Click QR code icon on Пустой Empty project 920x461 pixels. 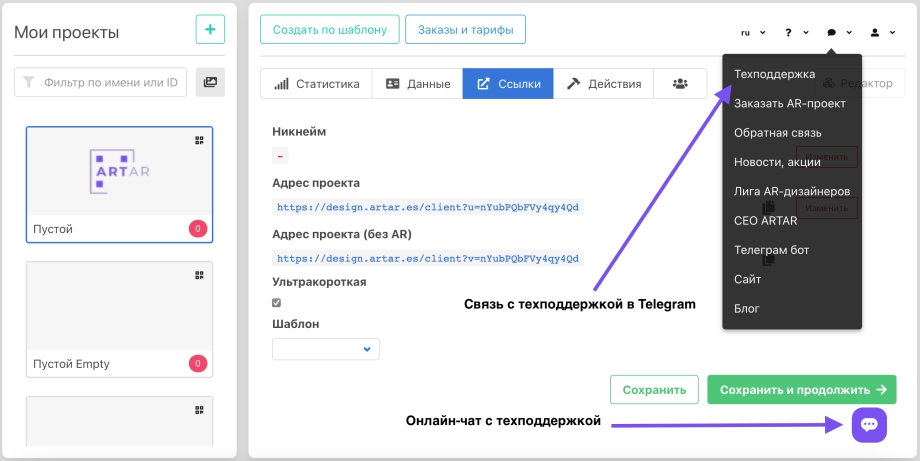click(x=199, y=275)
